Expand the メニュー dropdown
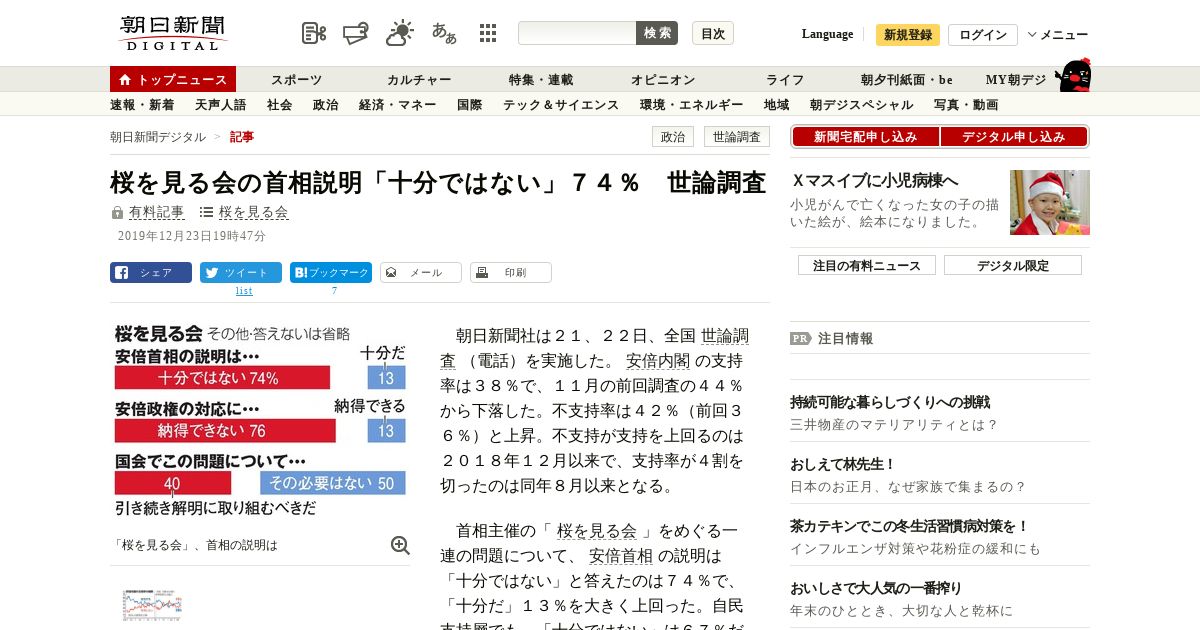Image resolution: width=1200 pixels, height=630 pixels. (1058, 35)
